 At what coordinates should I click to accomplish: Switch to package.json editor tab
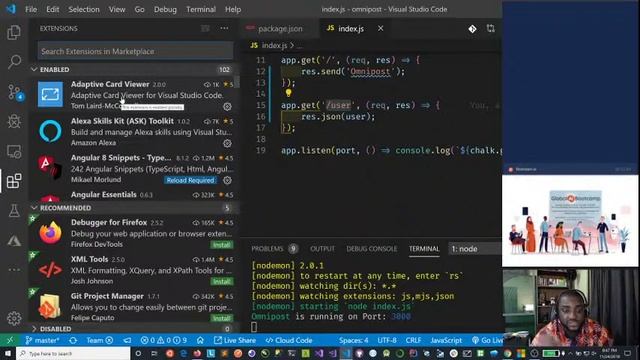coord(280,29)
